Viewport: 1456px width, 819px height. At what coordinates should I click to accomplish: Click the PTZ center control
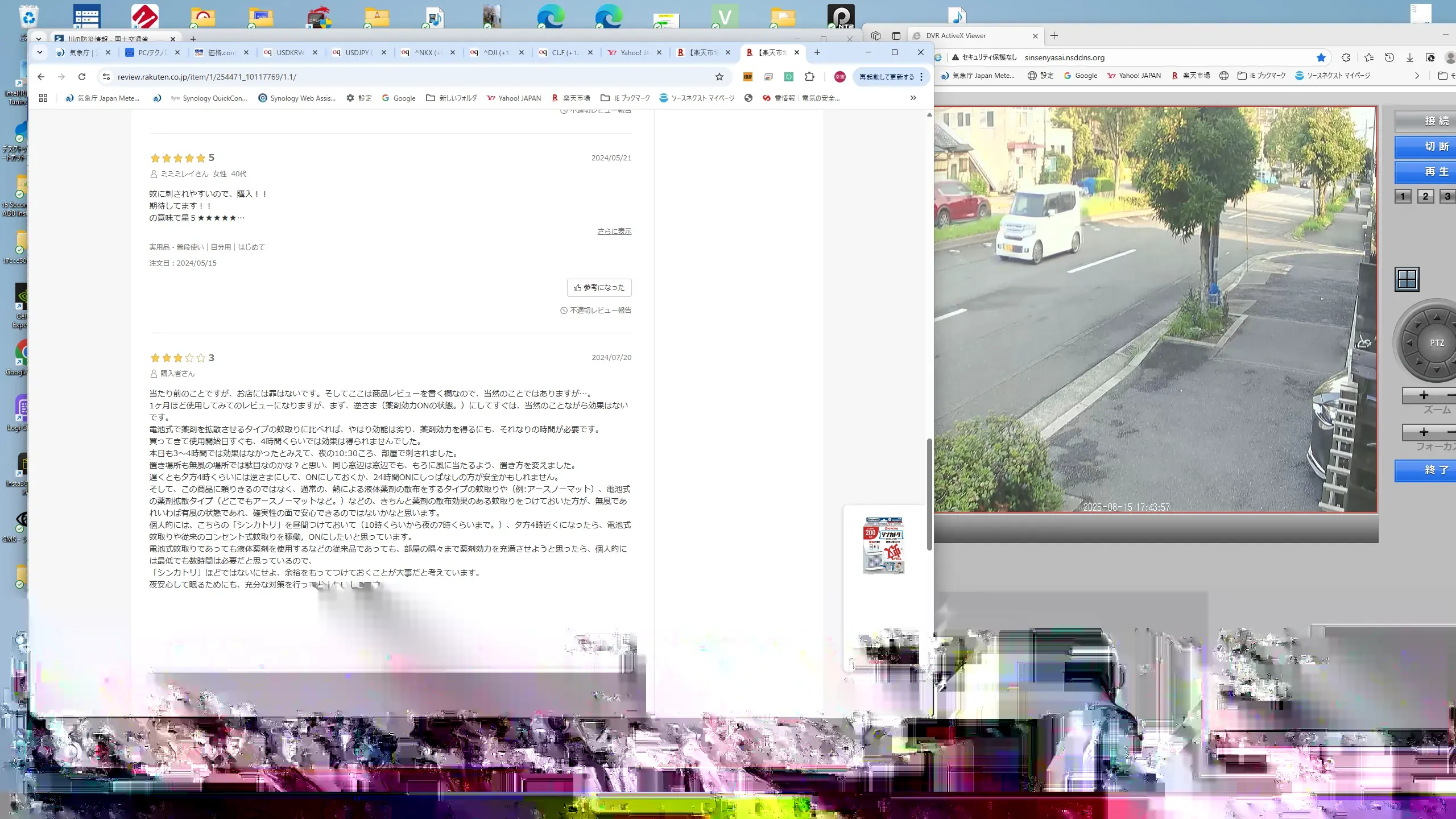1437,343
